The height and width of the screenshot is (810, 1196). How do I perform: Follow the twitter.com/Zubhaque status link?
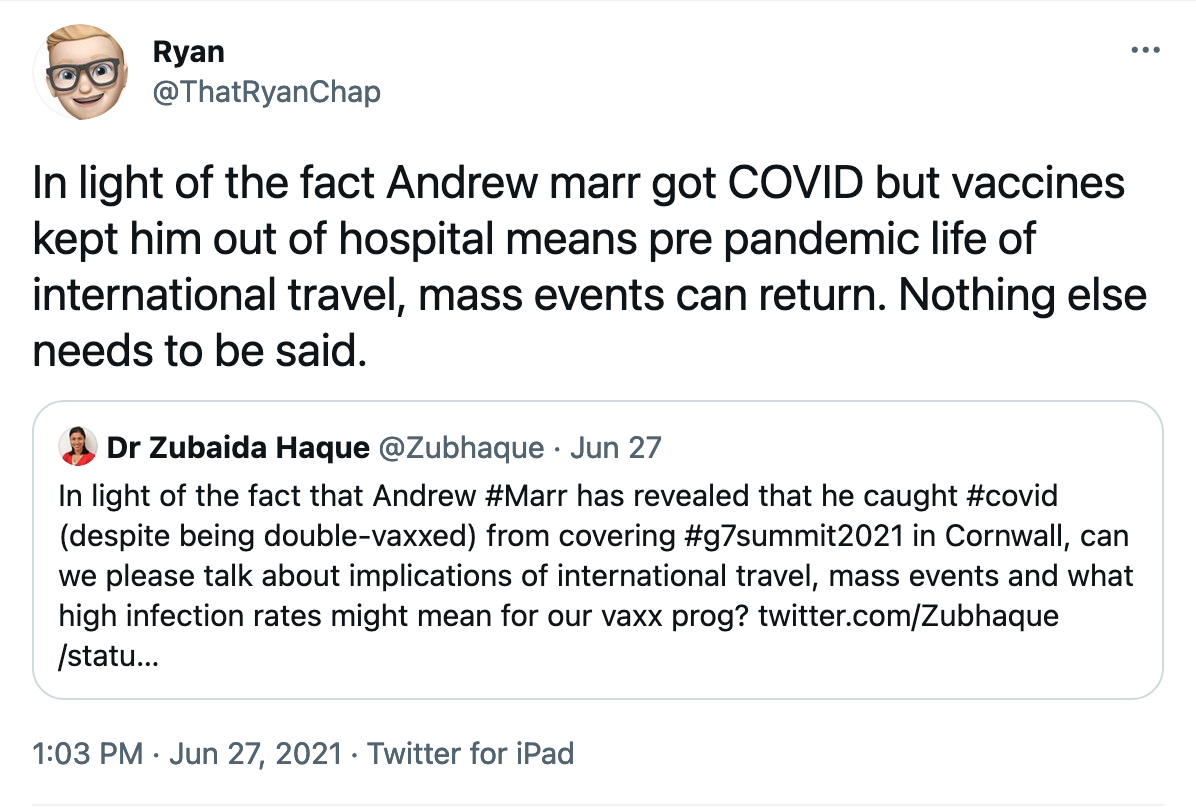point(908,616)
